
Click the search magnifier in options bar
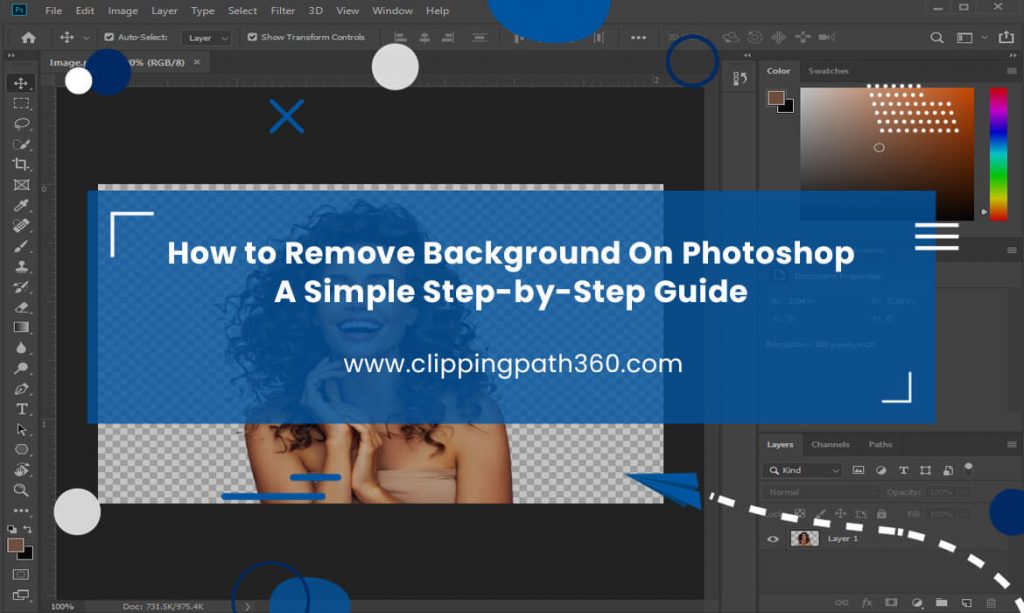point(936,37)
